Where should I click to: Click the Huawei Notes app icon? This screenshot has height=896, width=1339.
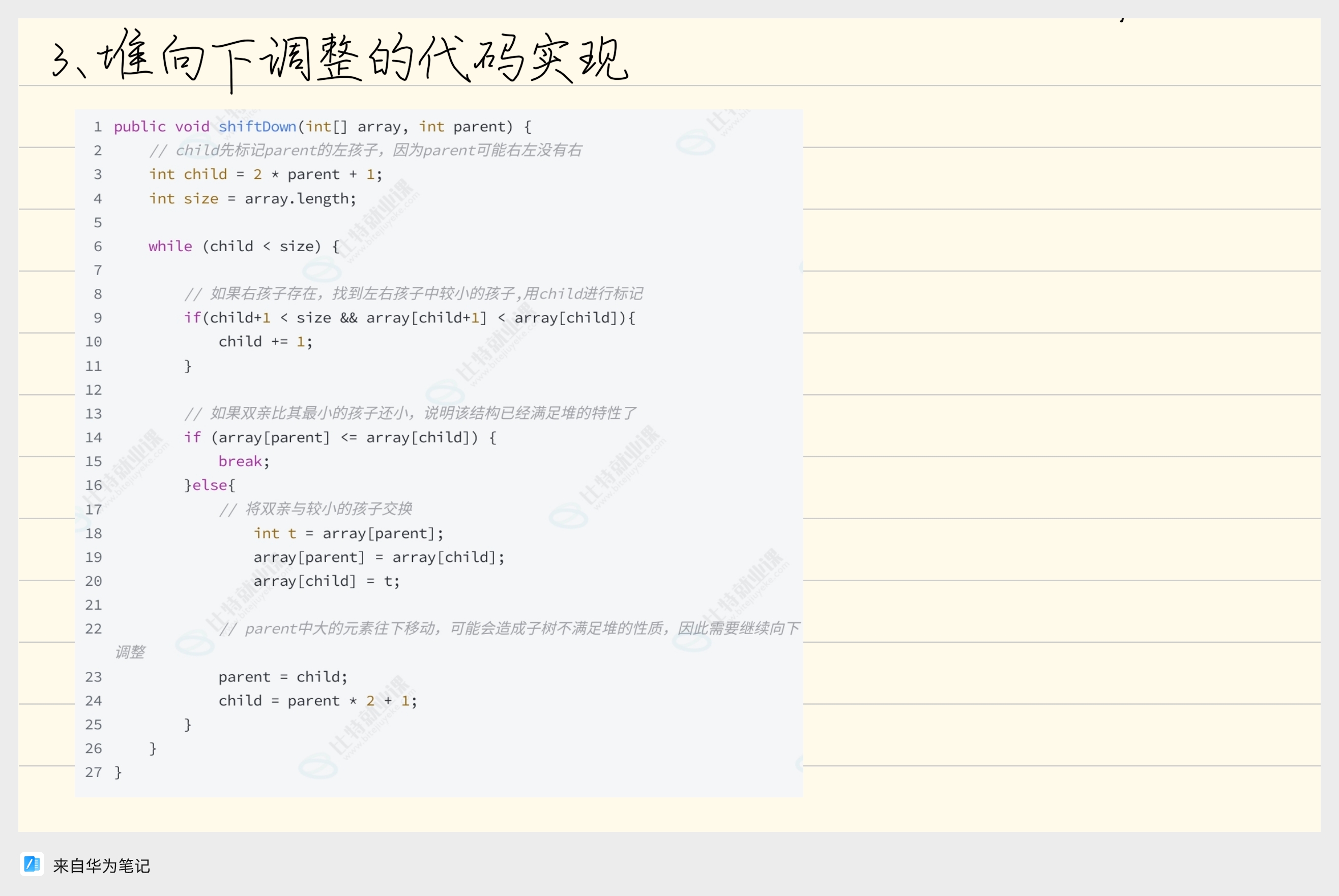click(x=32, y=864)
